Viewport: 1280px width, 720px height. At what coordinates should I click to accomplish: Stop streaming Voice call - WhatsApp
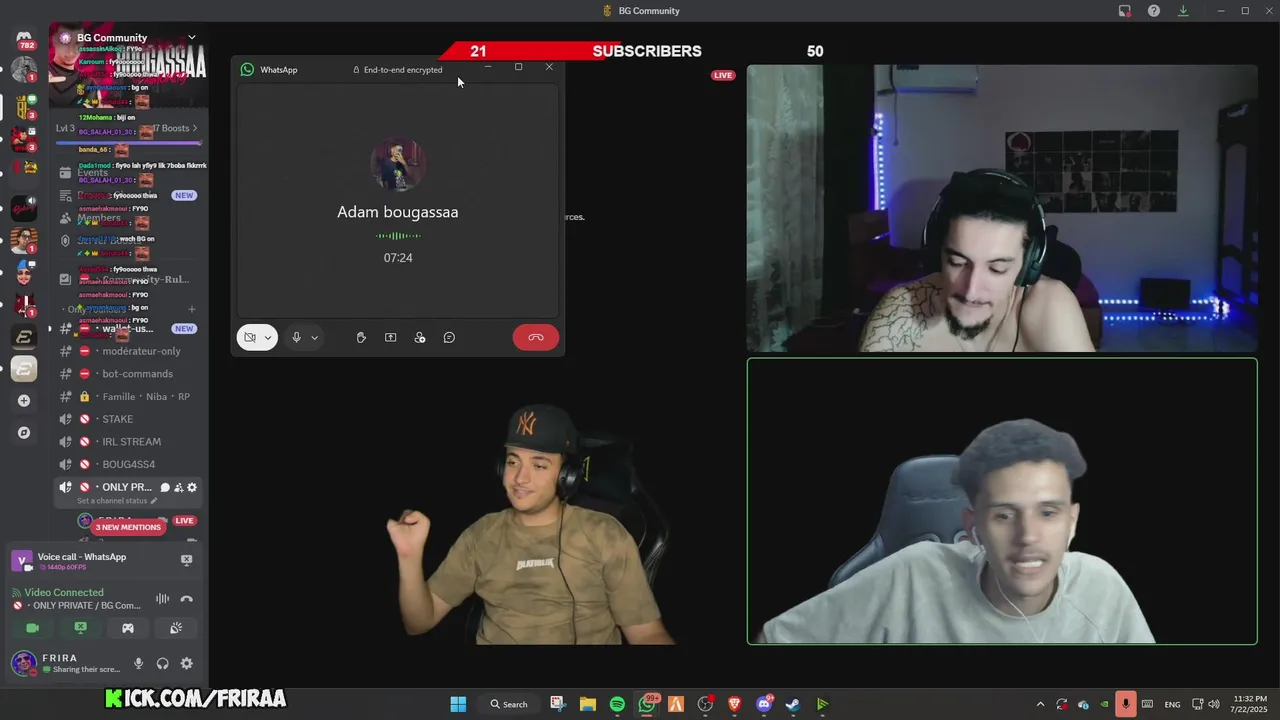[186, 560]
